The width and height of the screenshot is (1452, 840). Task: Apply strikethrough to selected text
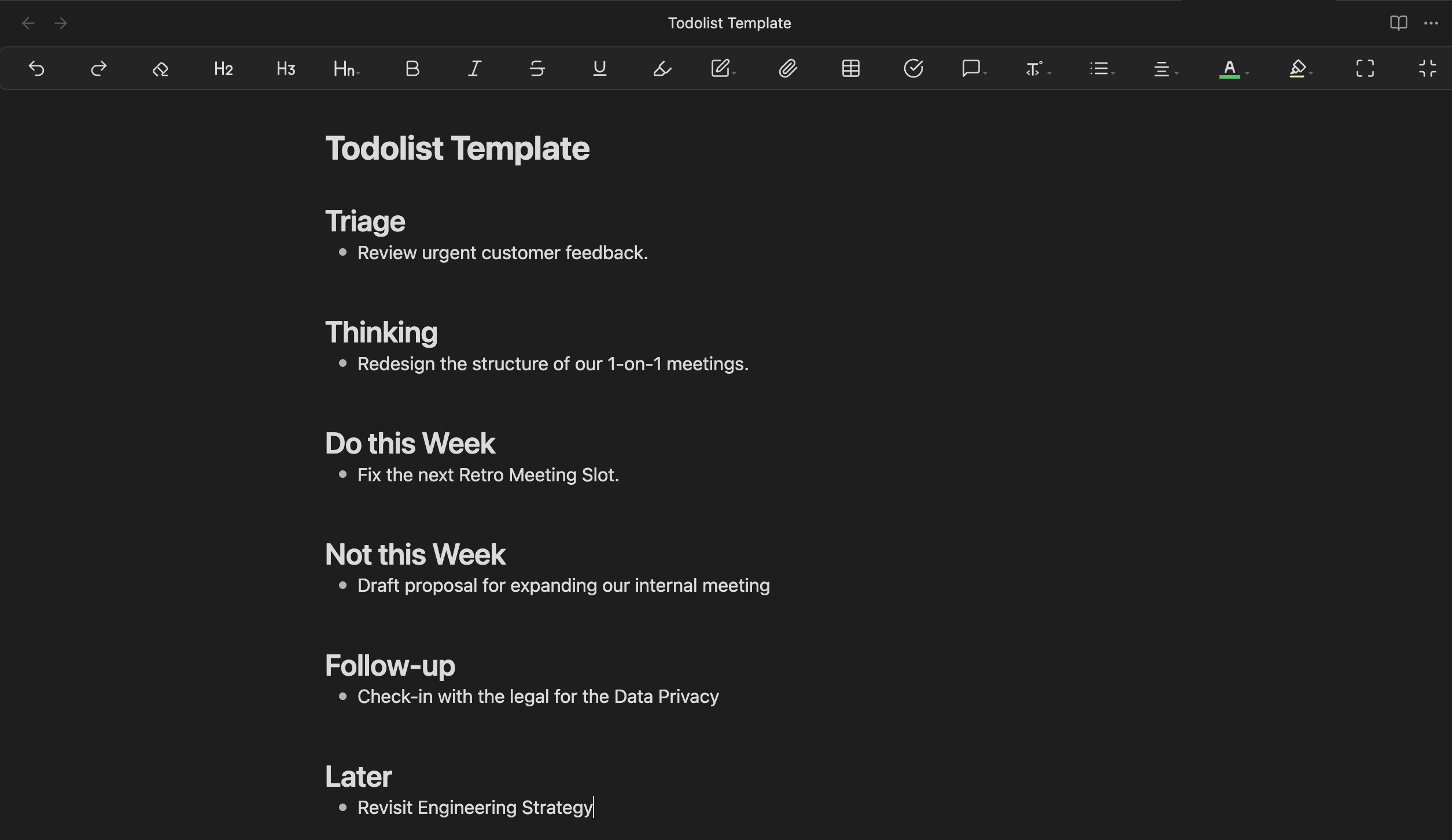pyautogui.click(x=536, y=68)
